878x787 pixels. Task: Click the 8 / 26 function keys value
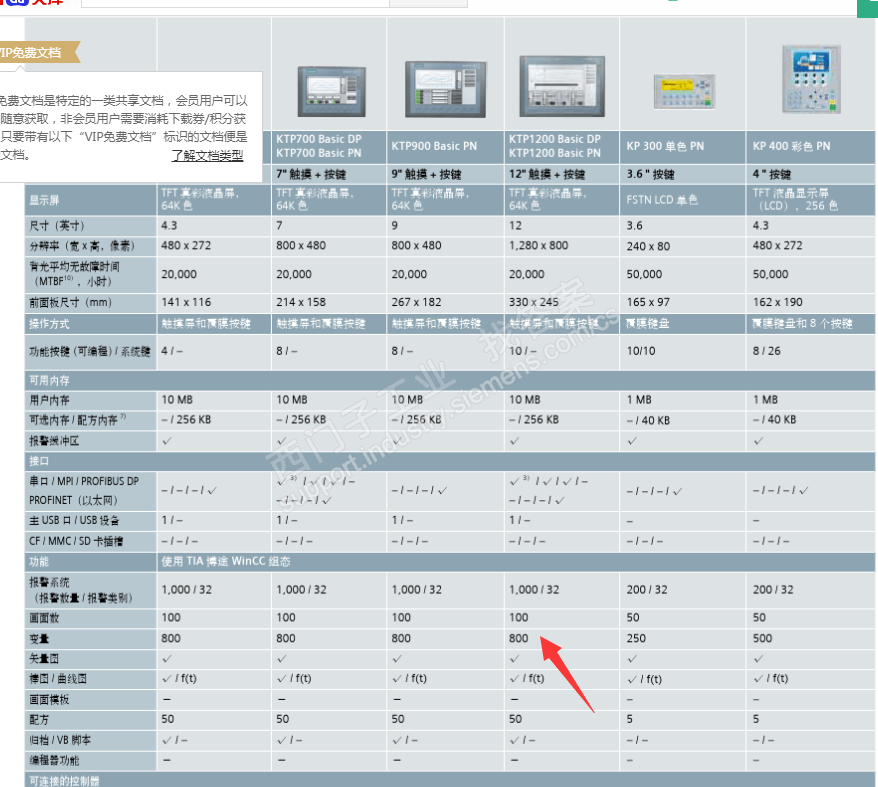point(766,351)
